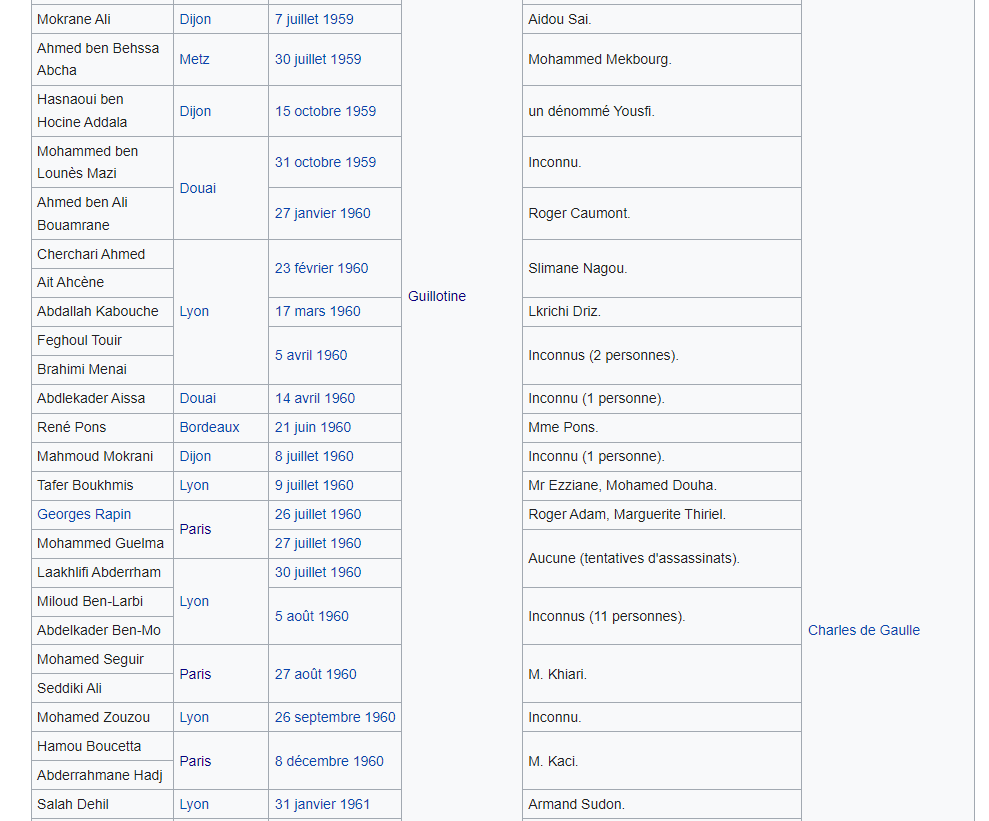Click the Douai link beside Abdlekader Aissa

click(197, 398)
